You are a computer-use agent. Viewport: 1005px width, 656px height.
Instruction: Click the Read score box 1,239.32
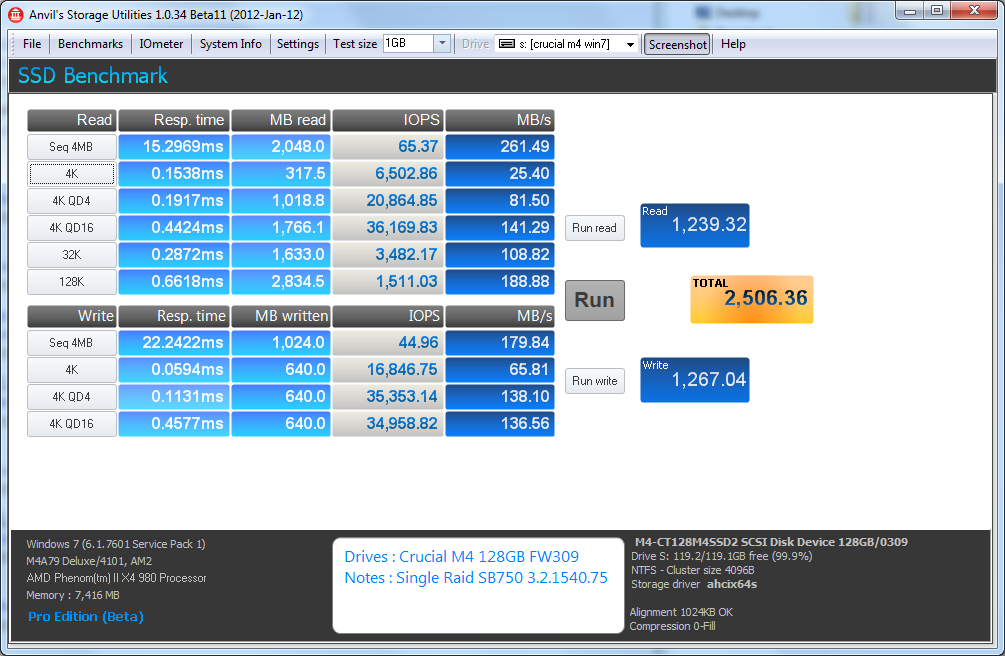coord(695,225)
